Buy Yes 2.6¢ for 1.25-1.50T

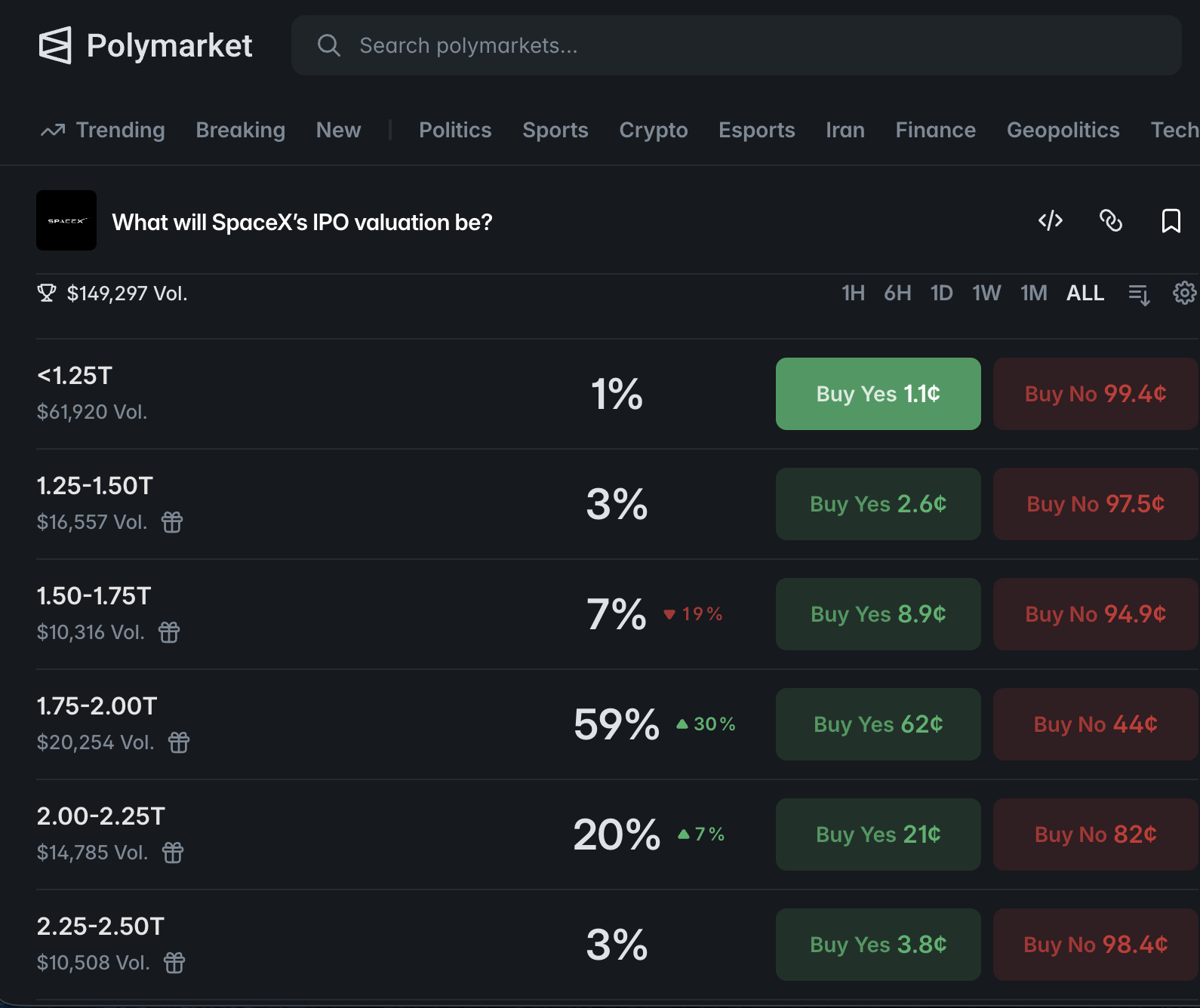(x=878, y=504)
